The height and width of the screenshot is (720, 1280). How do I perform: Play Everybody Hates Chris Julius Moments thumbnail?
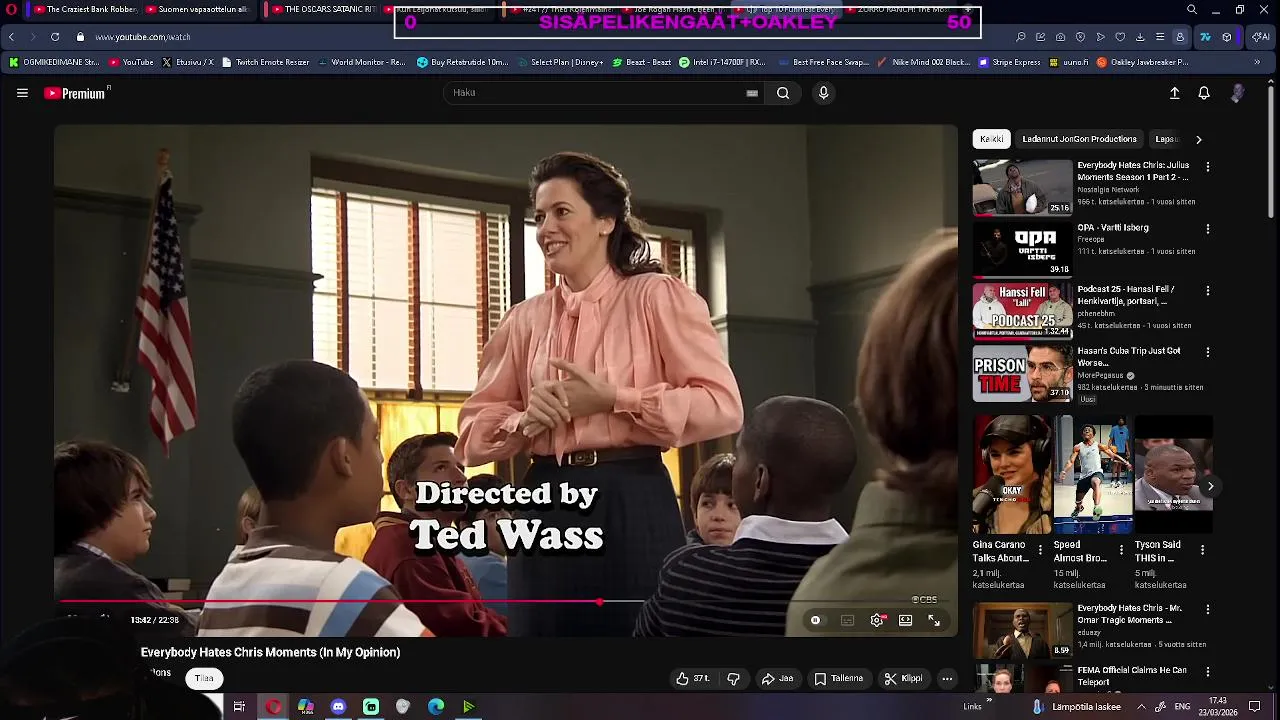click(1022, 187)
